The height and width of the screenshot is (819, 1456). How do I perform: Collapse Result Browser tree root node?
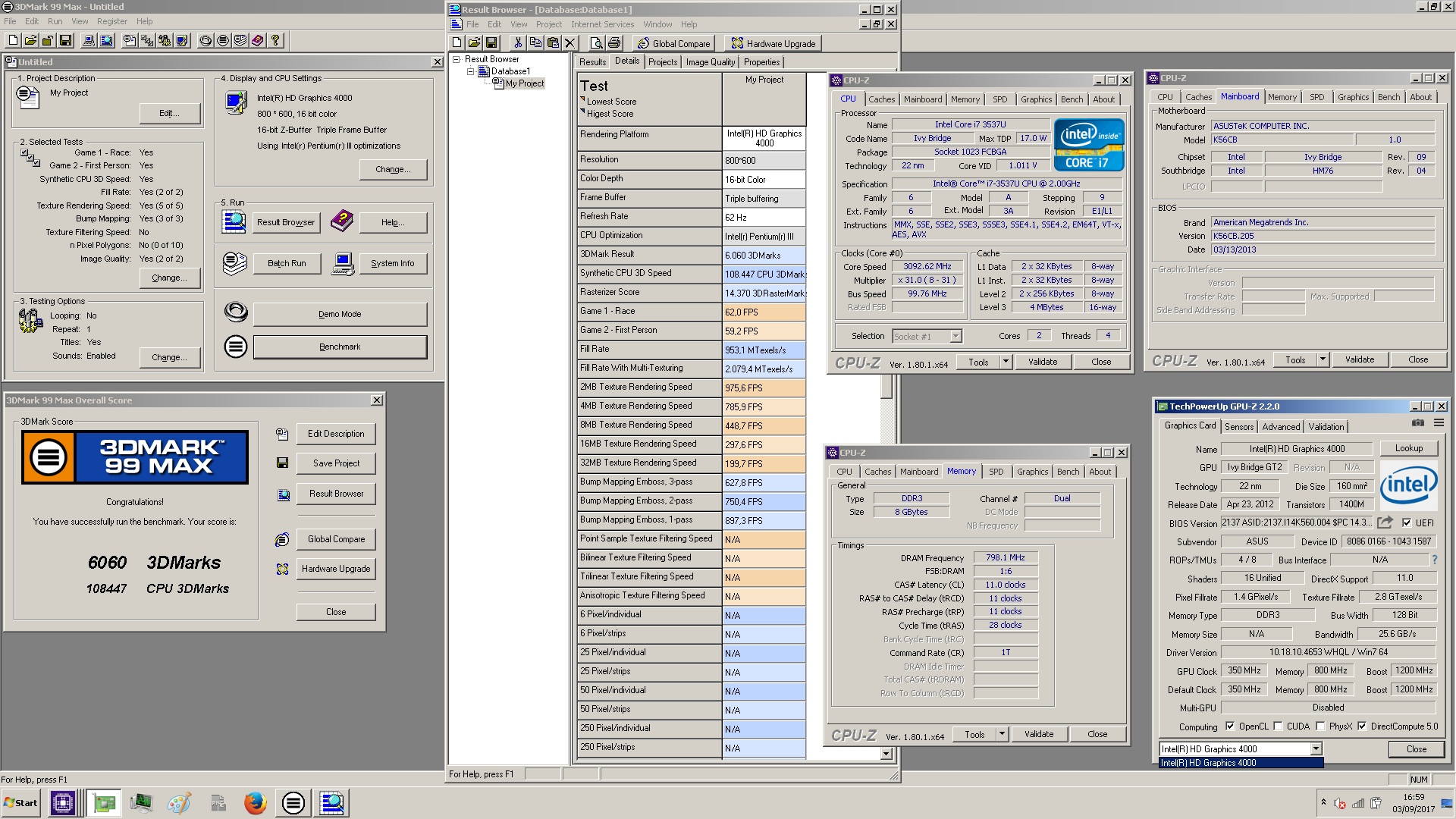tap(457, 59)
